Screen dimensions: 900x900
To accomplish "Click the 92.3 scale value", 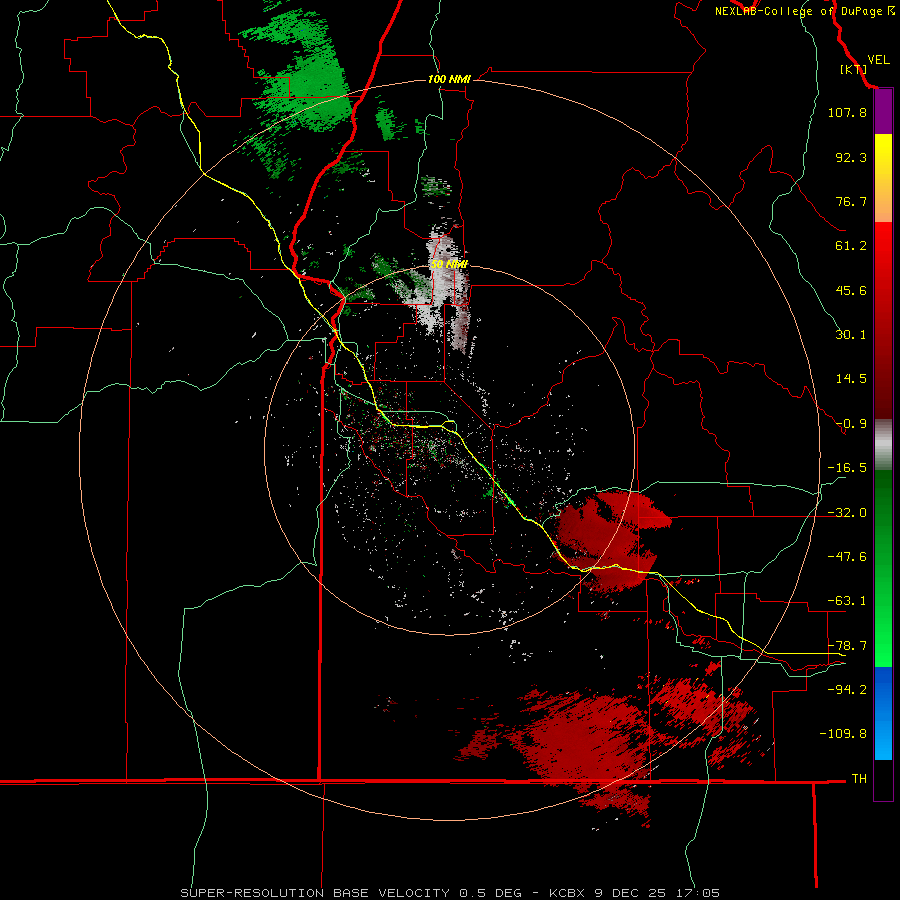I will coord(851,157).
